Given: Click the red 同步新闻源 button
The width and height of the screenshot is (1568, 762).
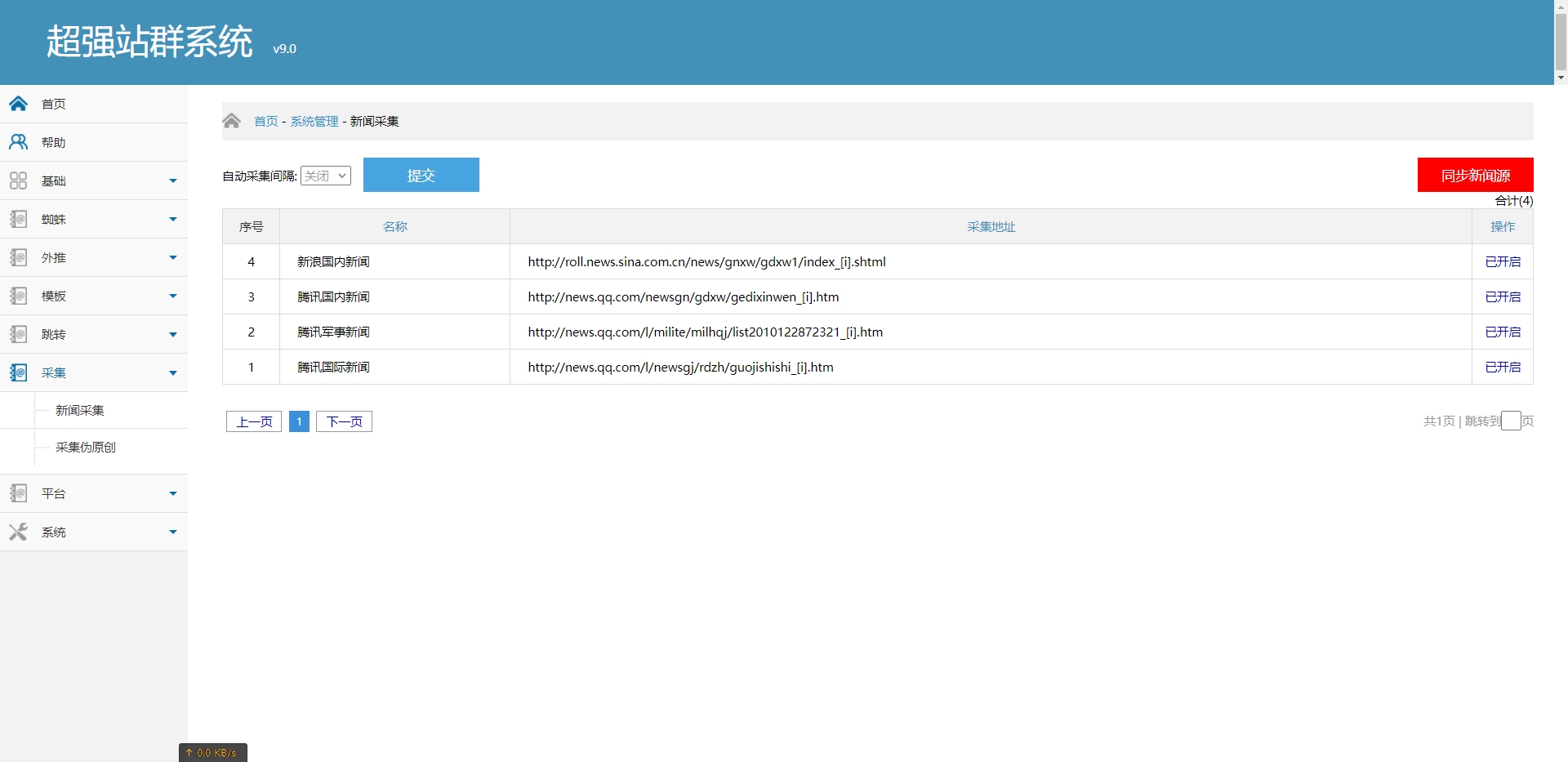Looking at the screenshot, I should click(1475, 175).
